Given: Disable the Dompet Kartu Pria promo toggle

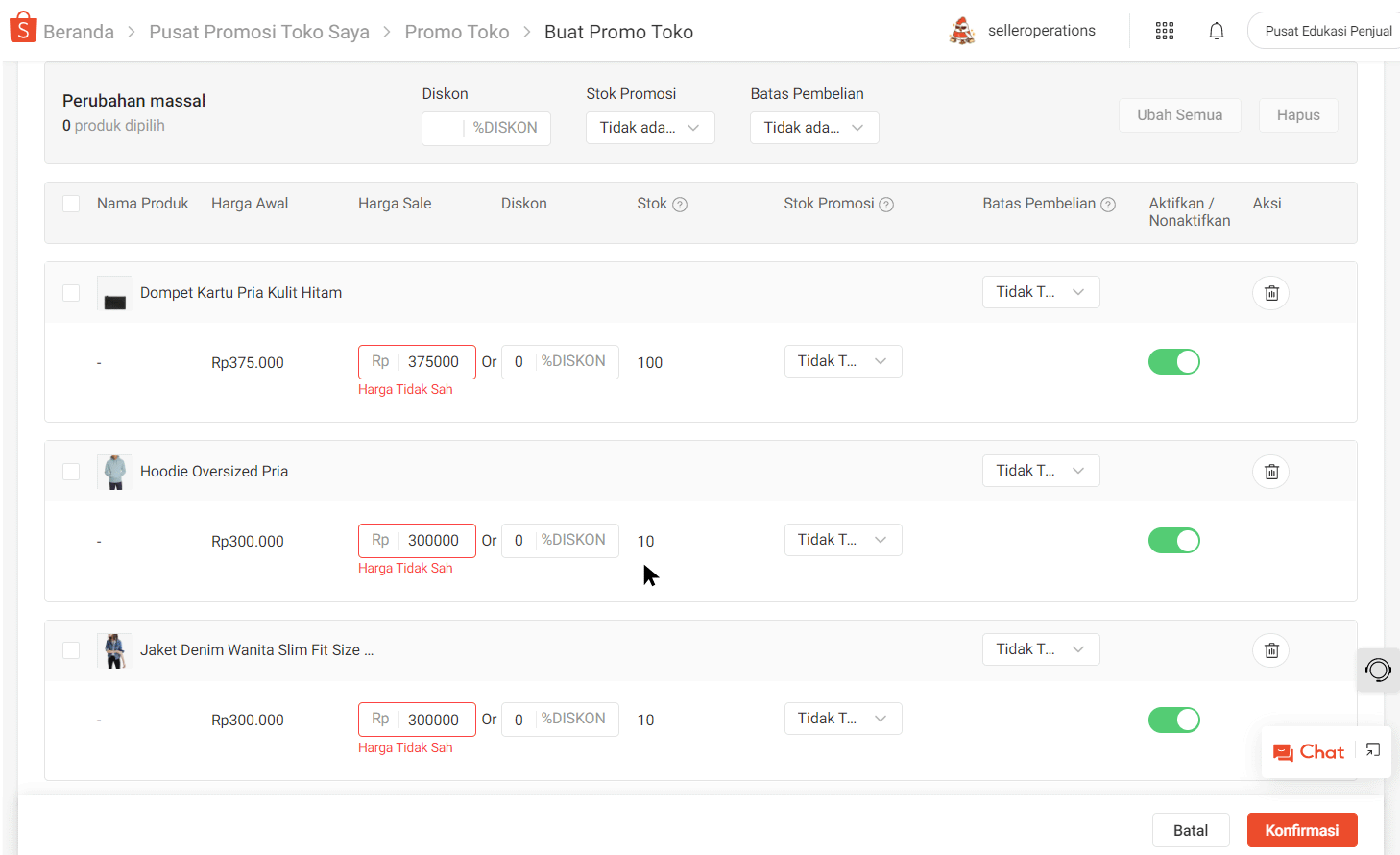Looking at the screenshot, I should coord(1173,362).
